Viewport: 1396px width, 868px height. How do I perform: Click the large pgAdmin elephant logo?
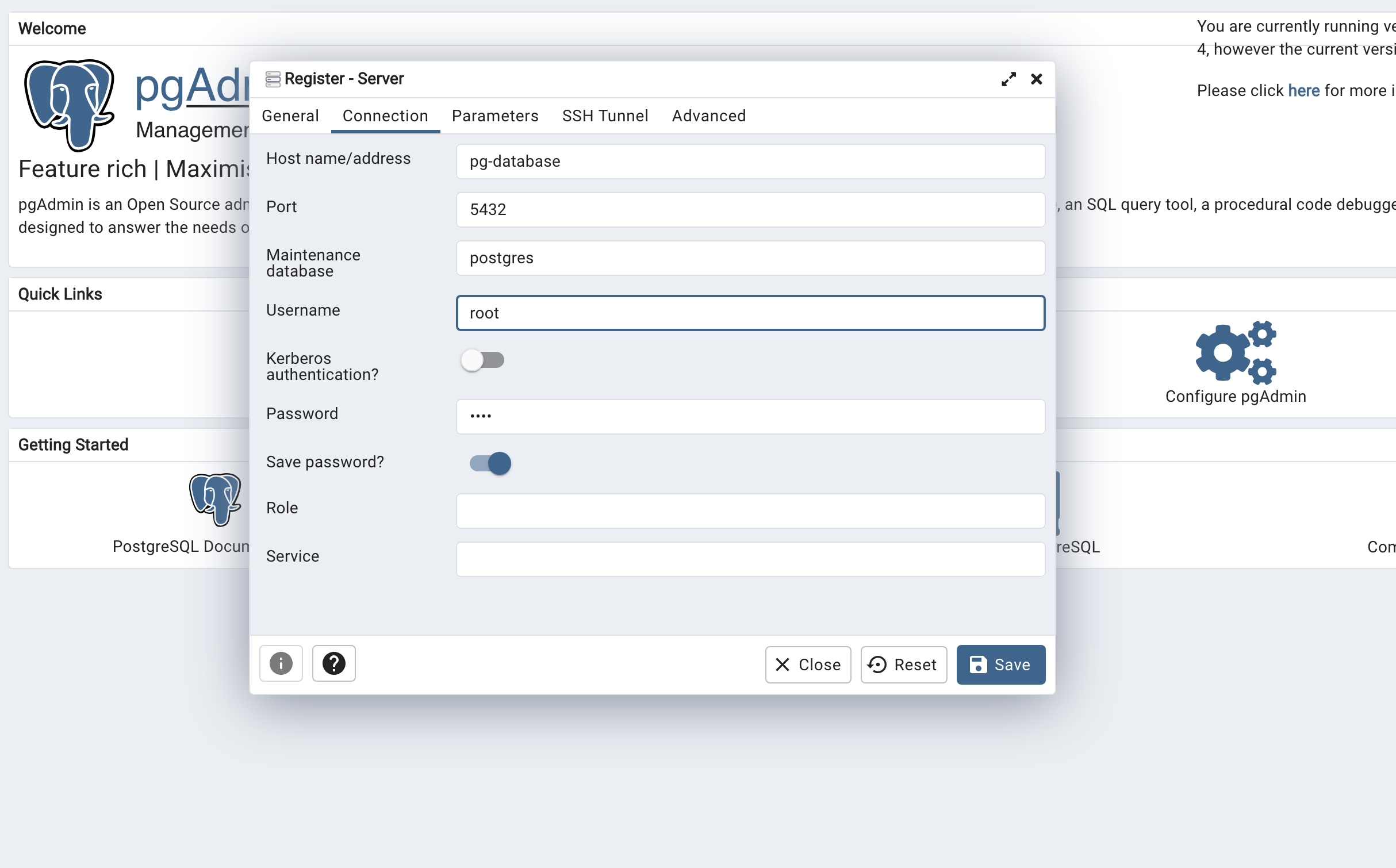point(70,105)
